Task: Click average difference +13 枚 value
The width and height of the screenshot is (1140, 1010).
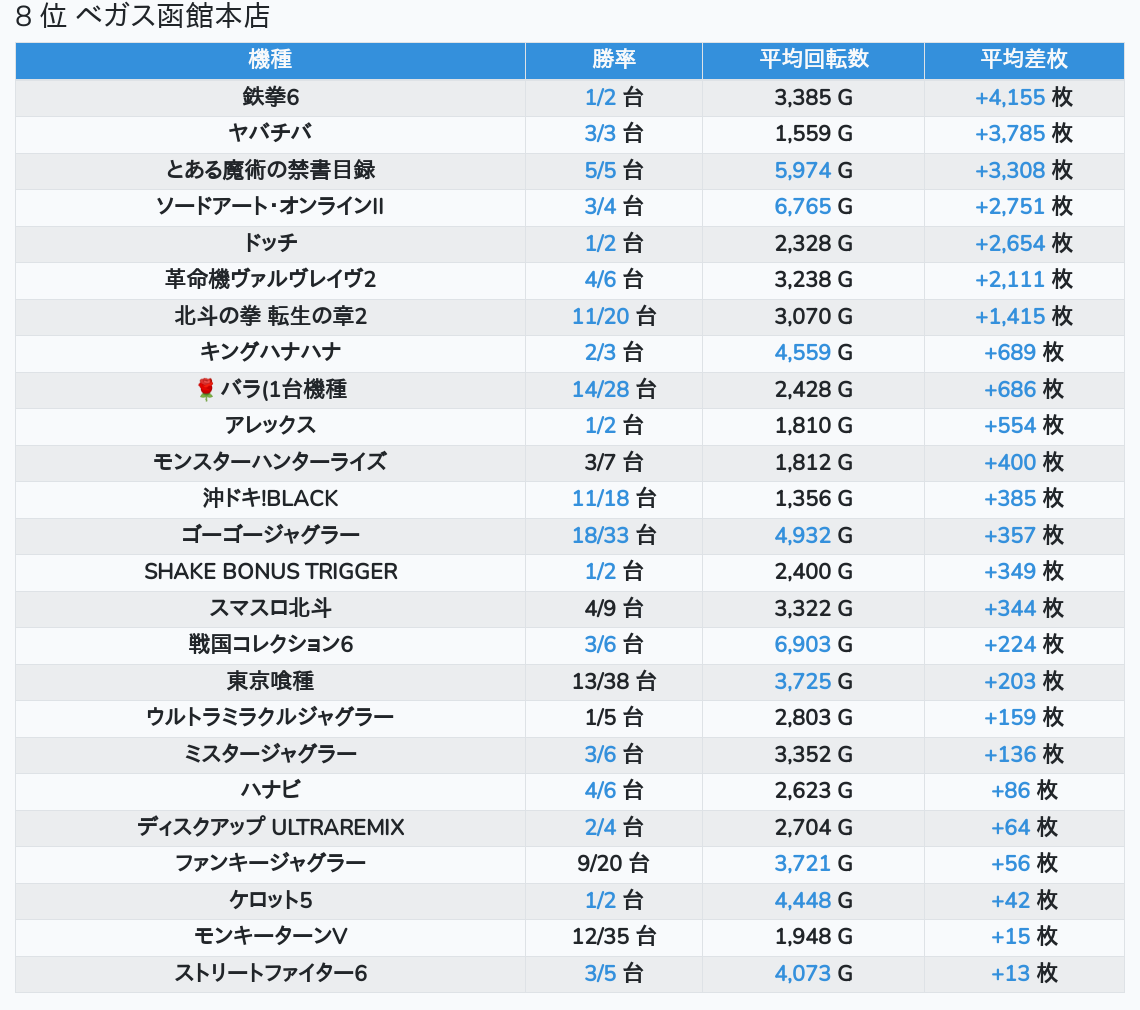Action: (1024, 974)
